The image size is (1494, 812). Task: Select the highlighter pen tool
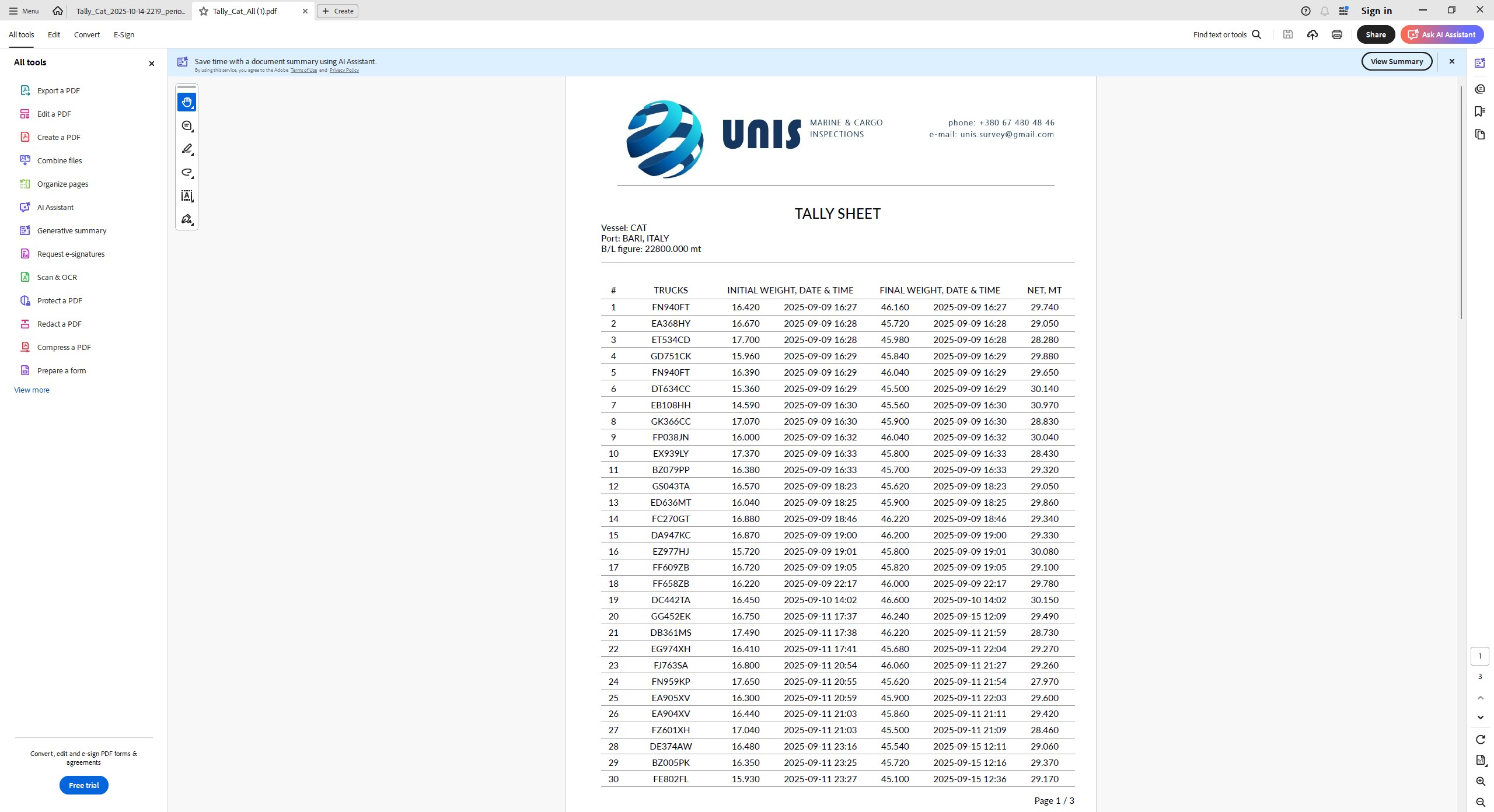point(187,149)
